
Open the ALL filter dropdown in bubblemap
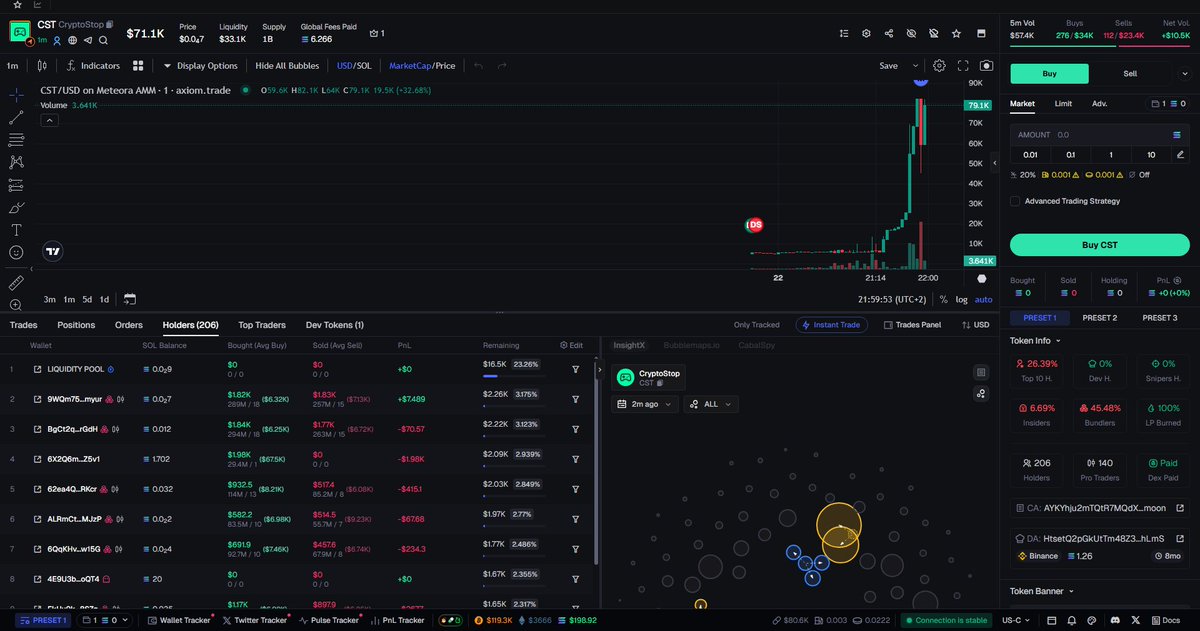click(x=710, y=404)
